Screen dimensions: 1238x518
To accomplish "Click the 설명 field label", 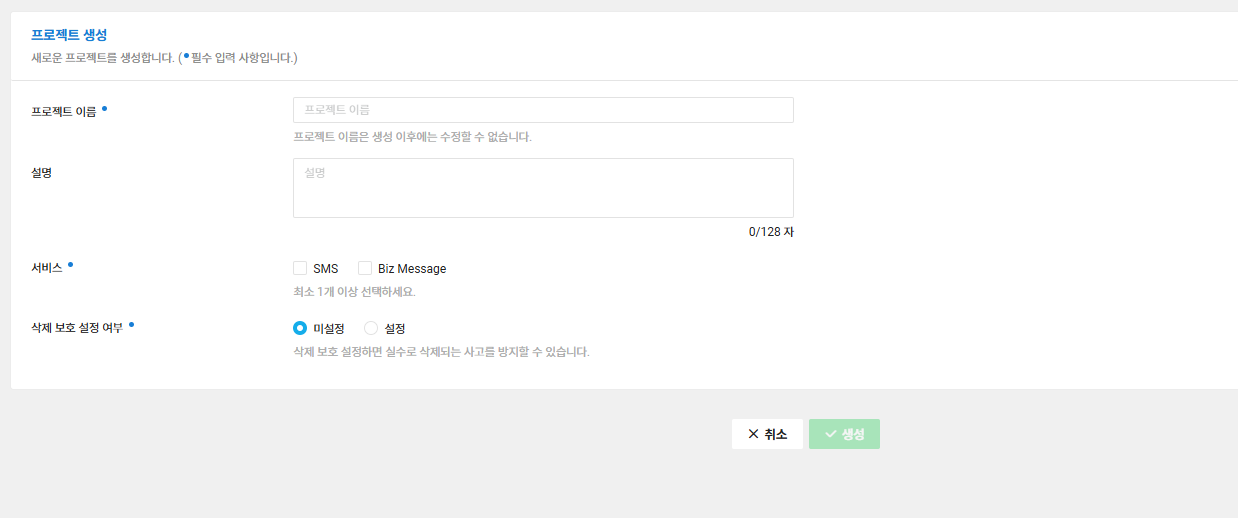I will pyautogui.click(x=42, y=172).
